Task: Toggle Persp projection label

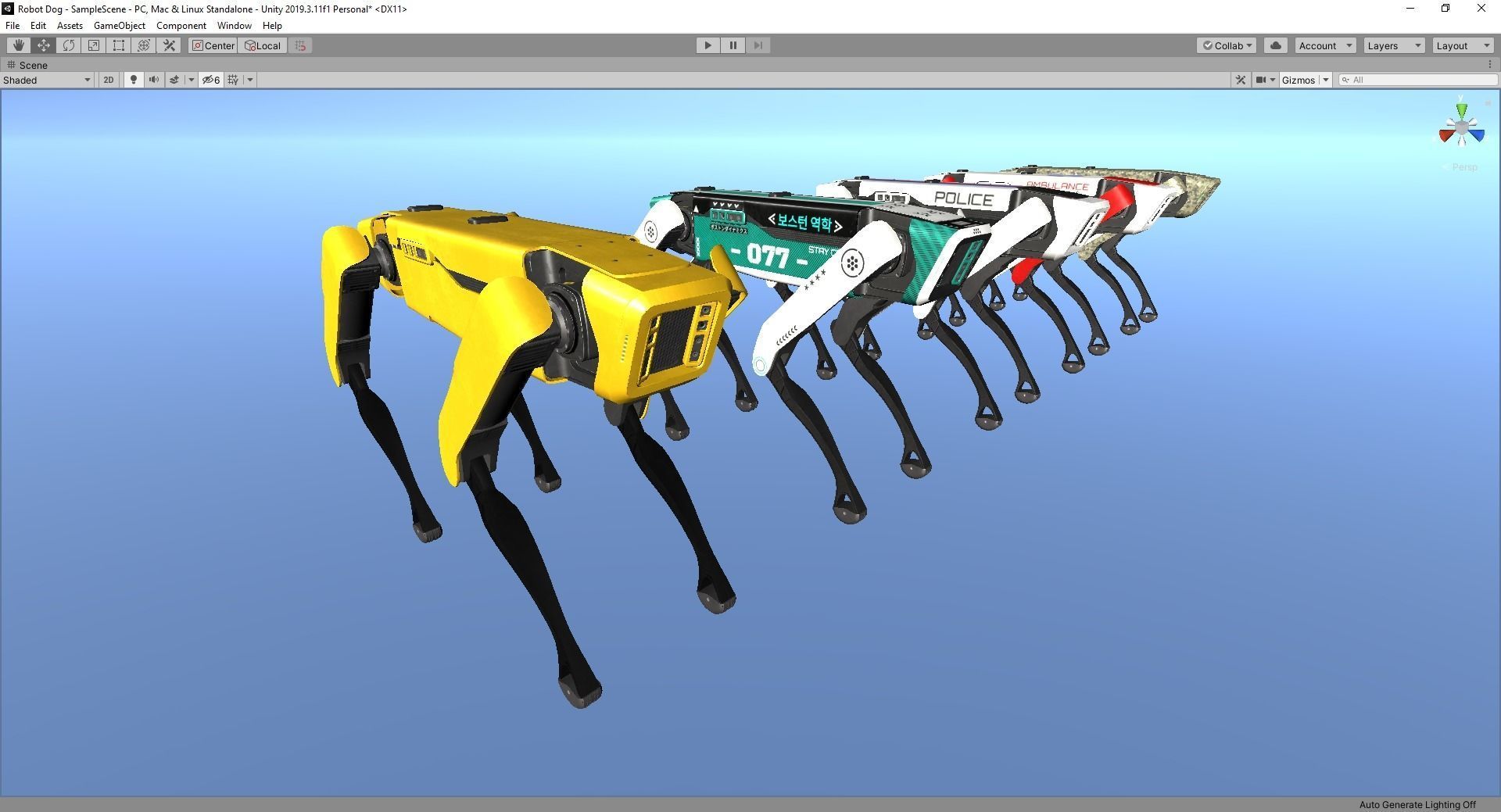Action: [x=1464, y=167]
